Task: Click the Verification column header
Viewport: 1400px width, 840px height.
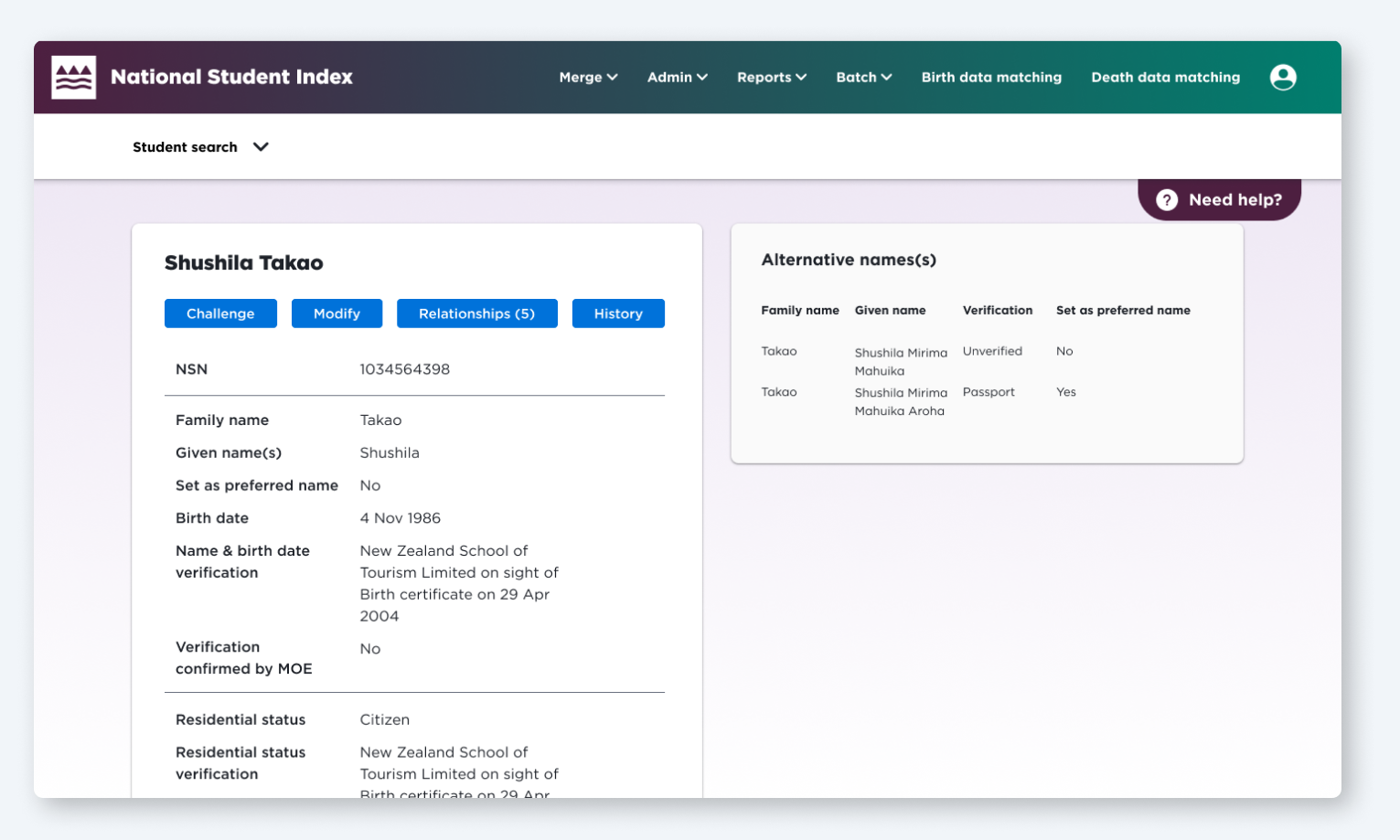Action: (x=997, y=311)
